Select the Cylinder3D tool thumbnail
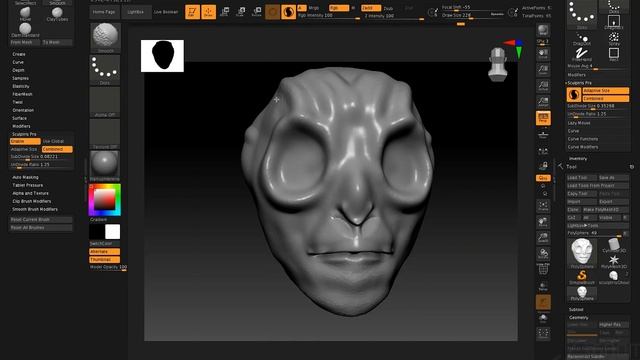 pos(614,246)
